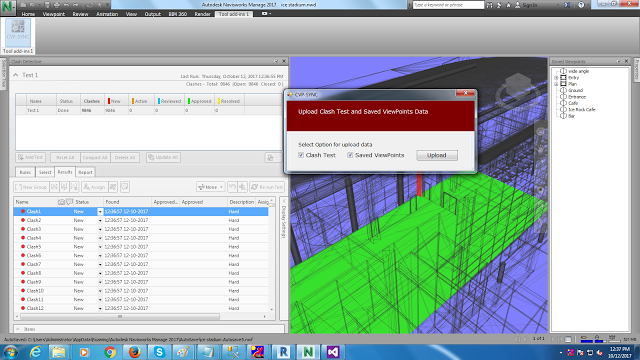The width and height of the screenshot is (640, 360).
Task: Click the Delete All button
Action: tap(125, 158)
